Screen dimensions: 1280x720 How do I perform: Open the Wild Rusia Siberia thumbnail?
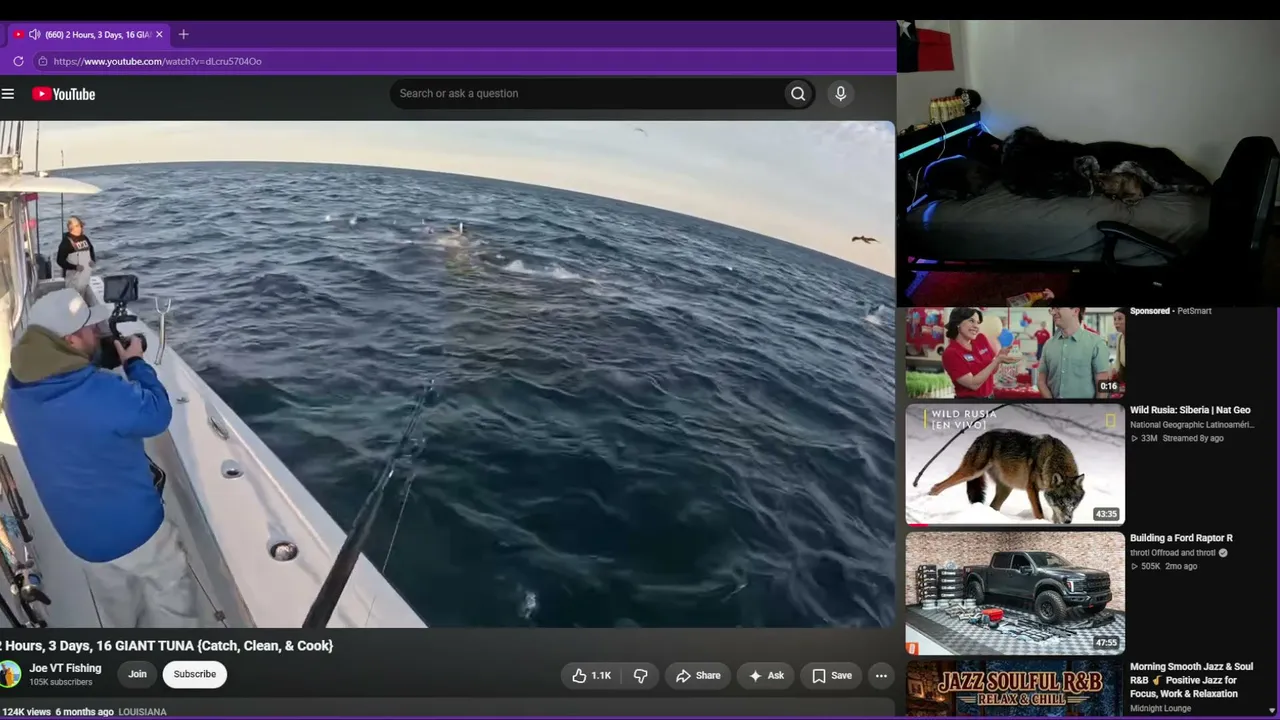1015,464
